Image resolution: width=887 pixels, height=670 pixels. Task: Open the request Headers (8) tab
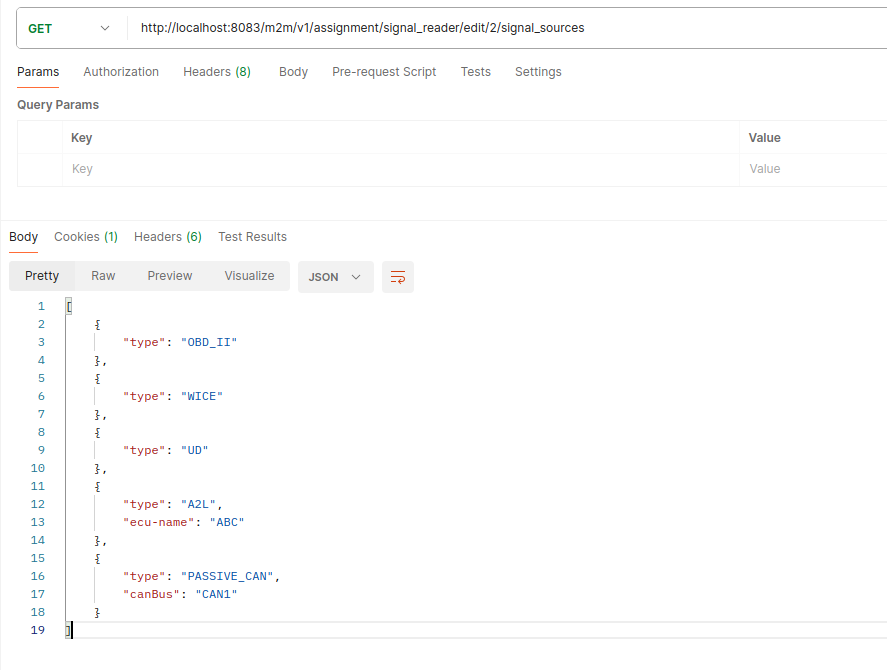click(x=217, y=72)
